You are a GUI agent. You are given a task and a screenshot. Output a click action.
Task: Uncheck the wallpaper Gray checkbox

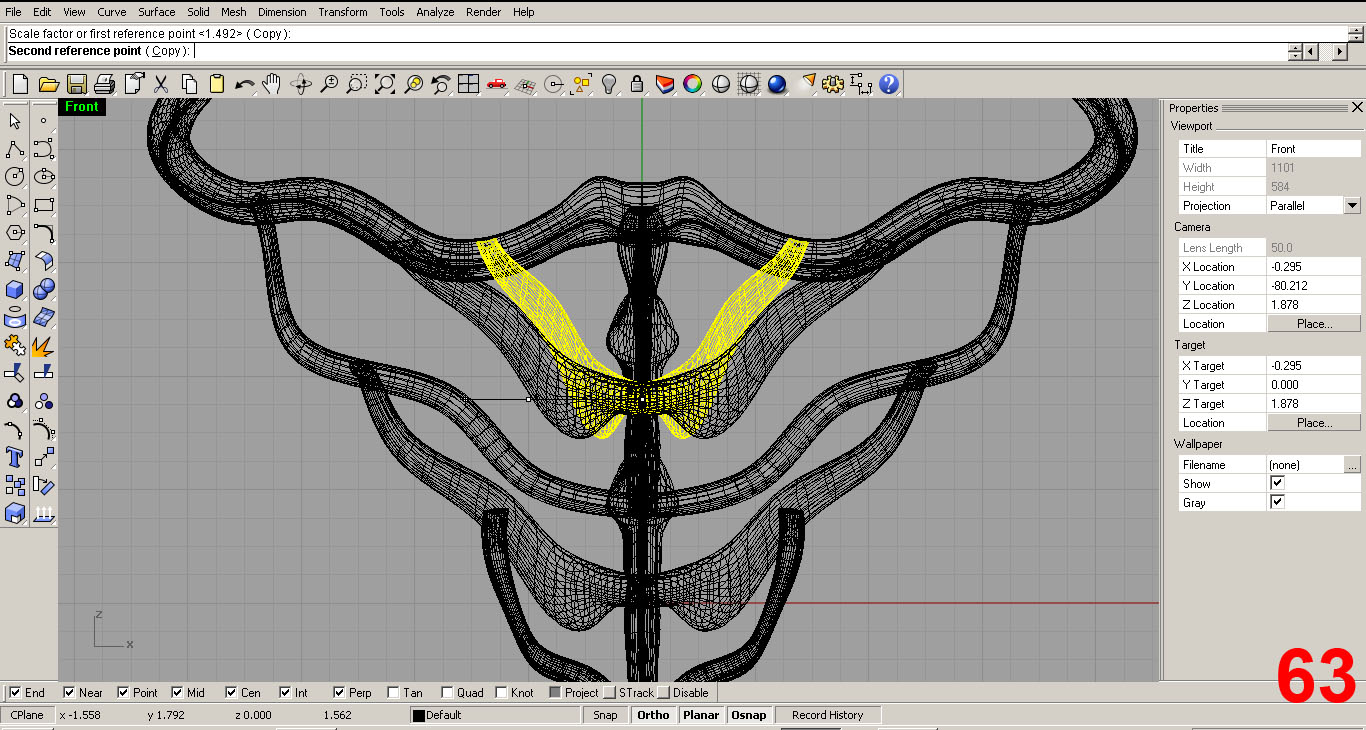[1277, 502]
